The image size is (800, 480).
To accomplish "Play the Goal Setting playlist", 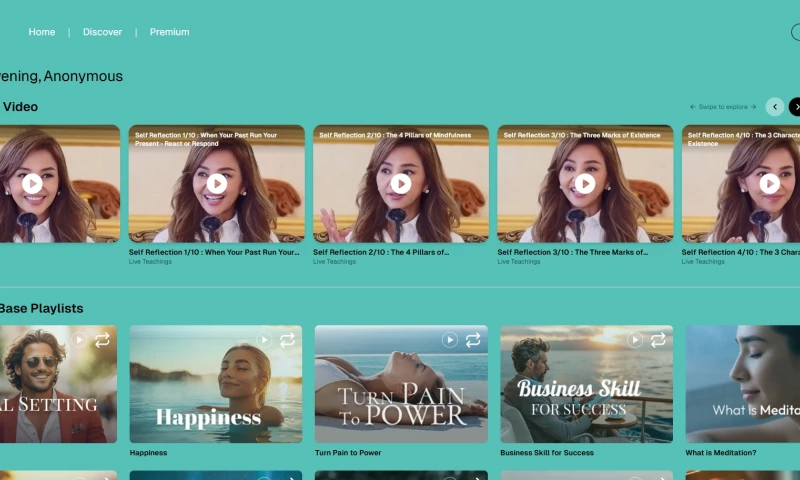I will pos(79,340).
